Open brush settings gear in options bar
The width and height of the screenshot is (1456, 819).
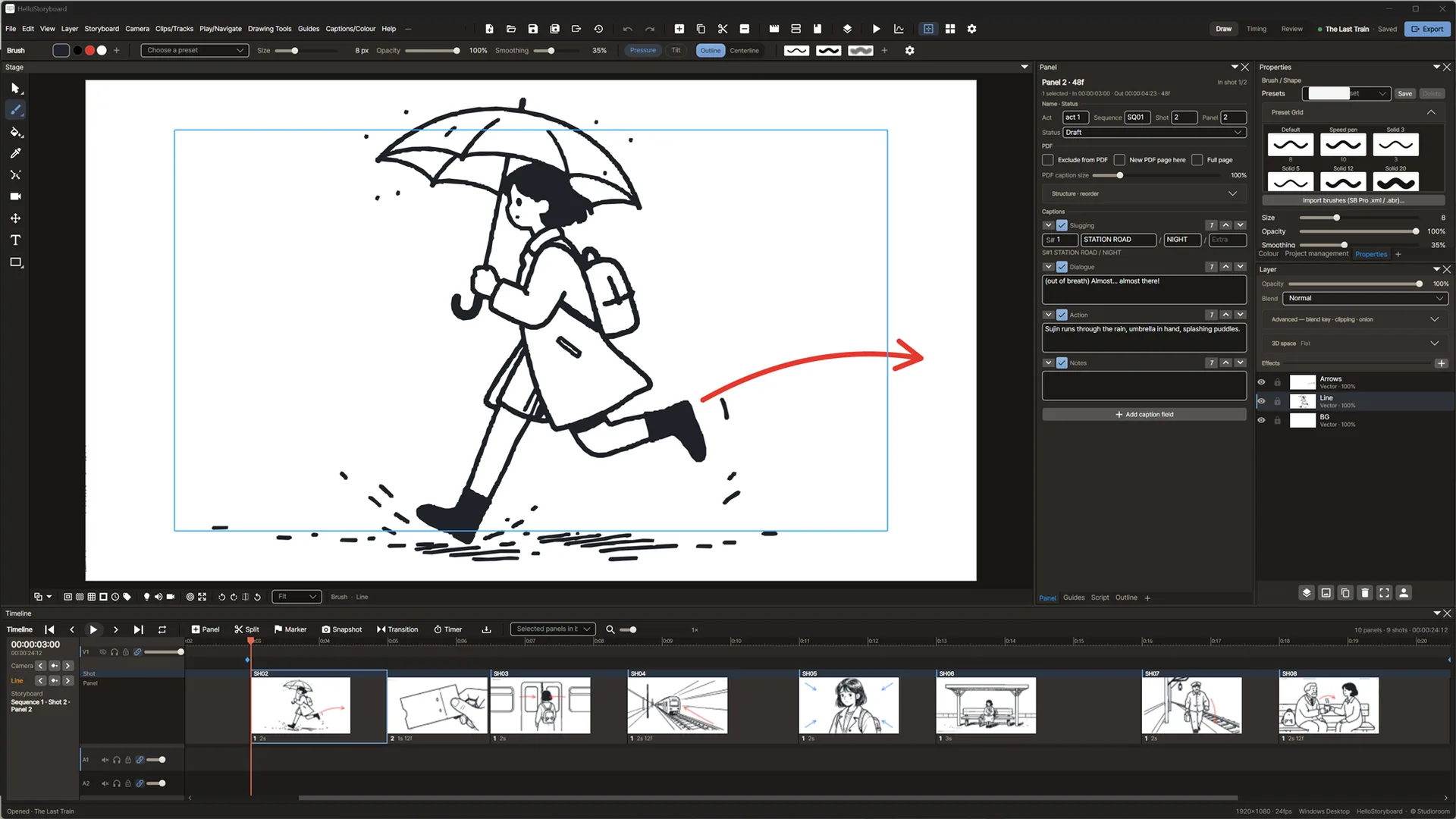(910, 51)
